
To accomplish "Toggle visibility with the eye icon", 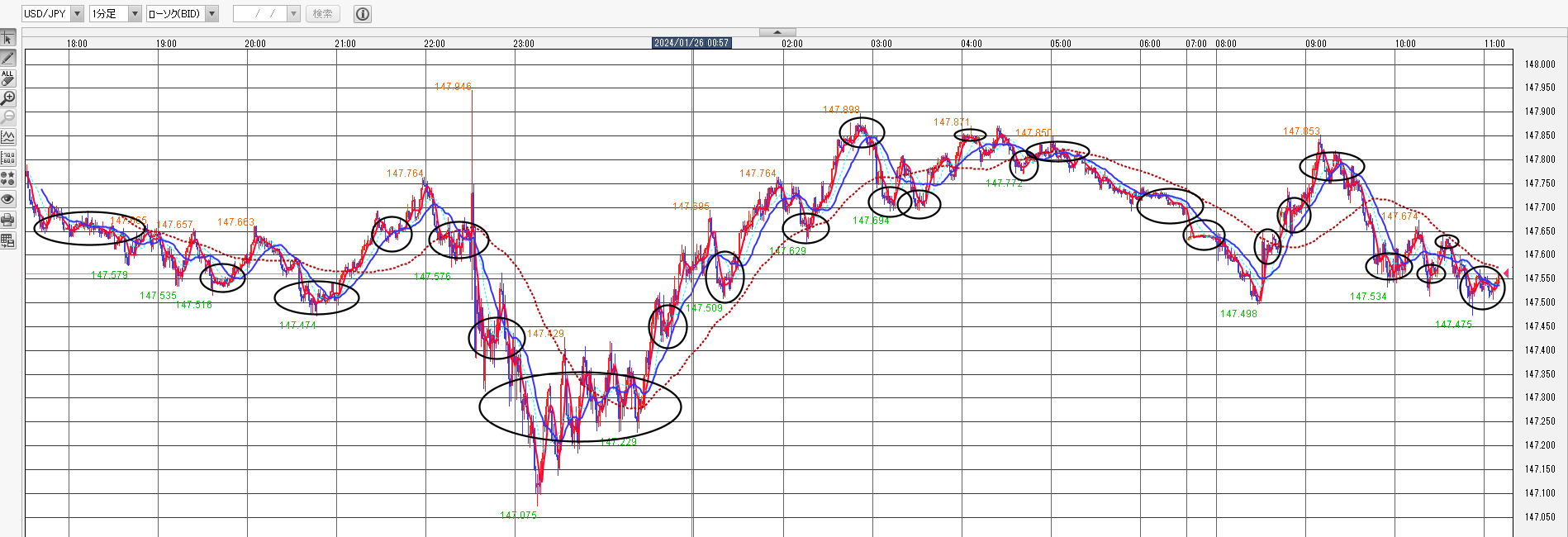I will (x=7, y=199).
